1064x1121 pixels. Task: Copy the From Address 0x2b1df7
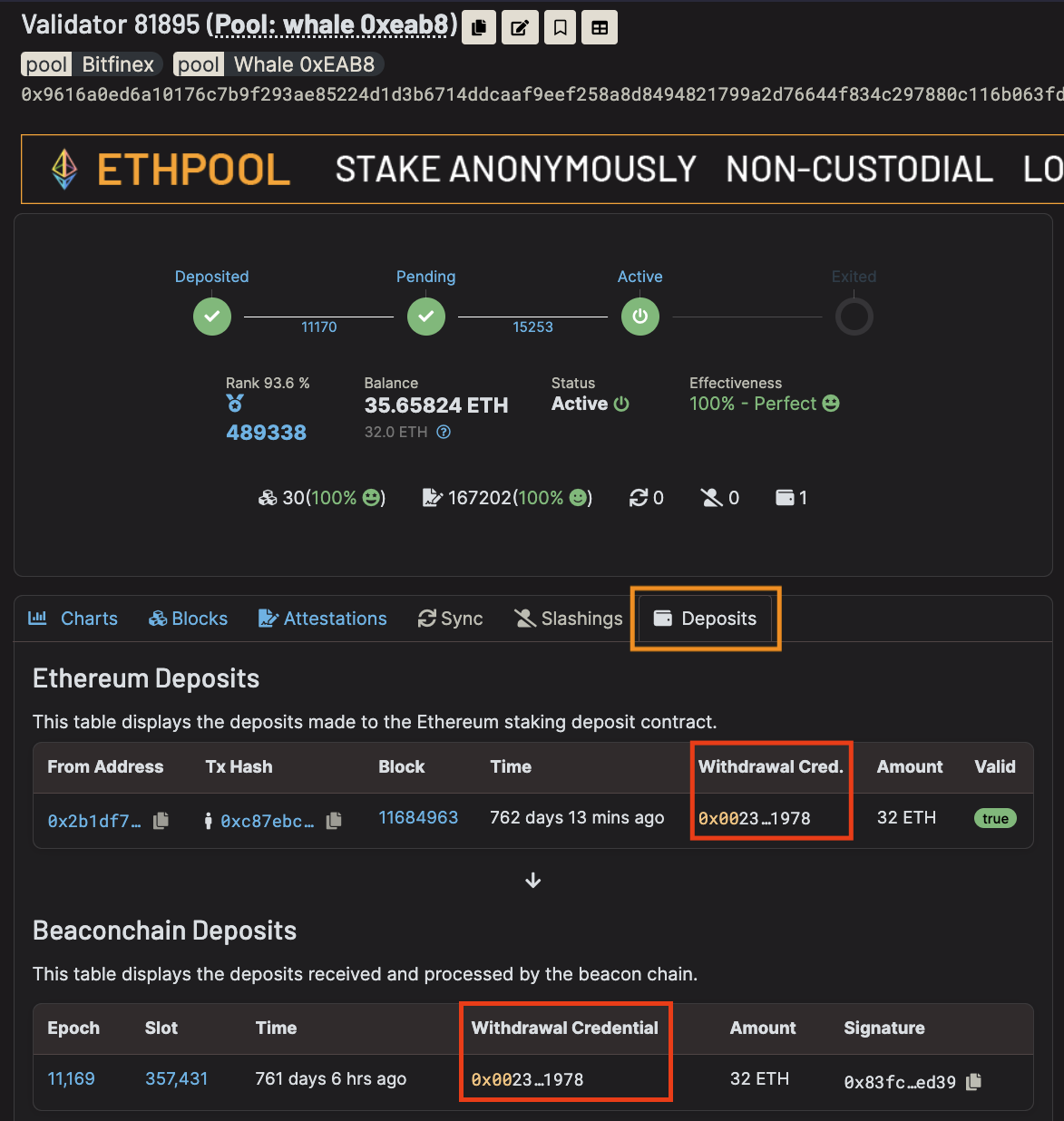click(x=161, y=820)
